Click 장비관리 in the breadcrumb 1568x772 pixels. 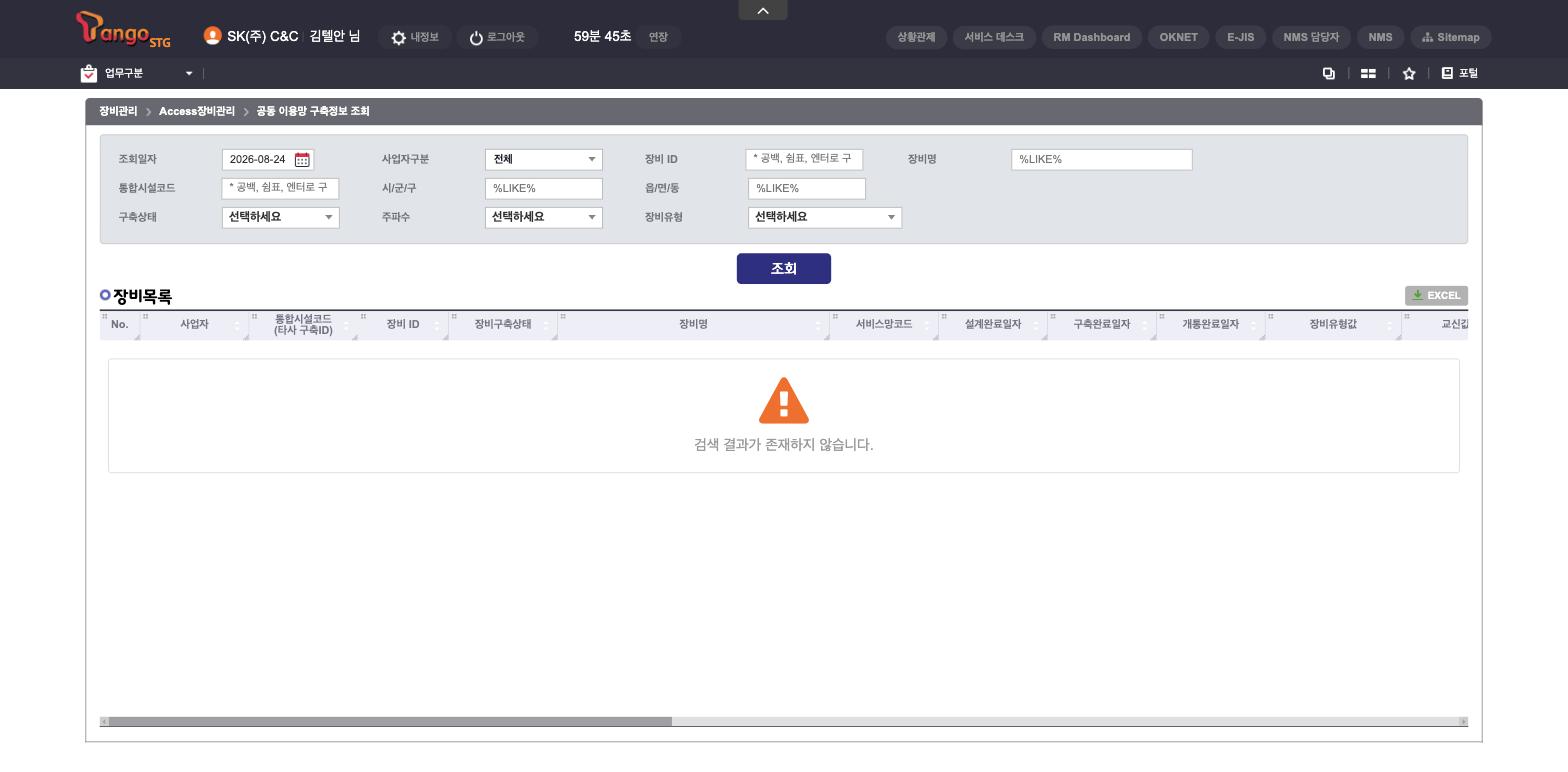click(x=118, y=112)
